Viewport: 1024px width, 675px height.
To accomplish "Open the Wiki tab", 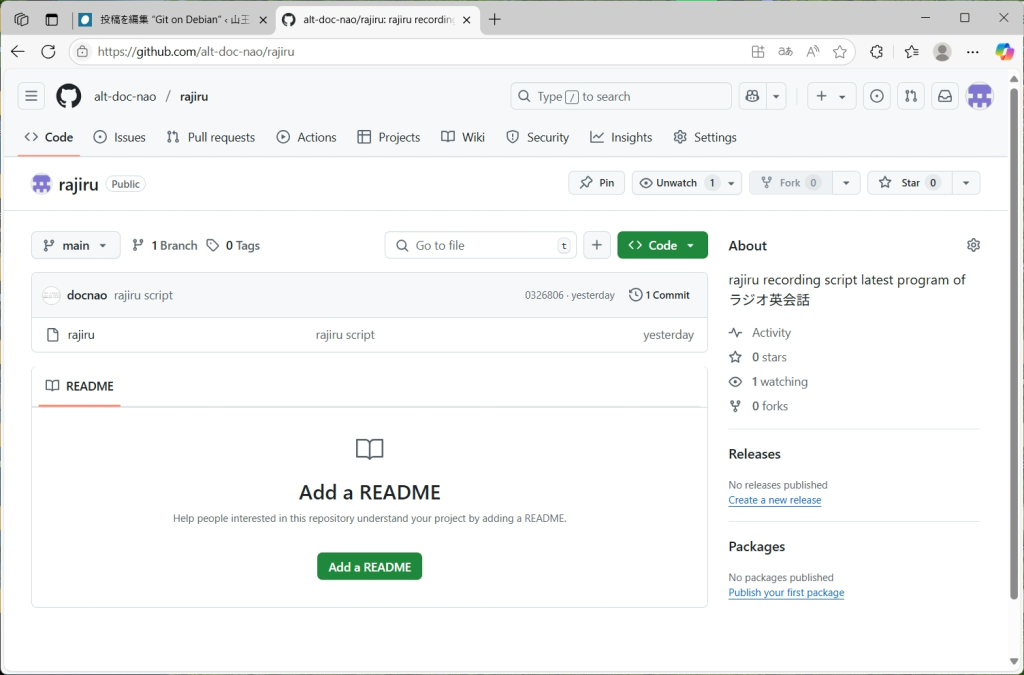I will 463,137.
